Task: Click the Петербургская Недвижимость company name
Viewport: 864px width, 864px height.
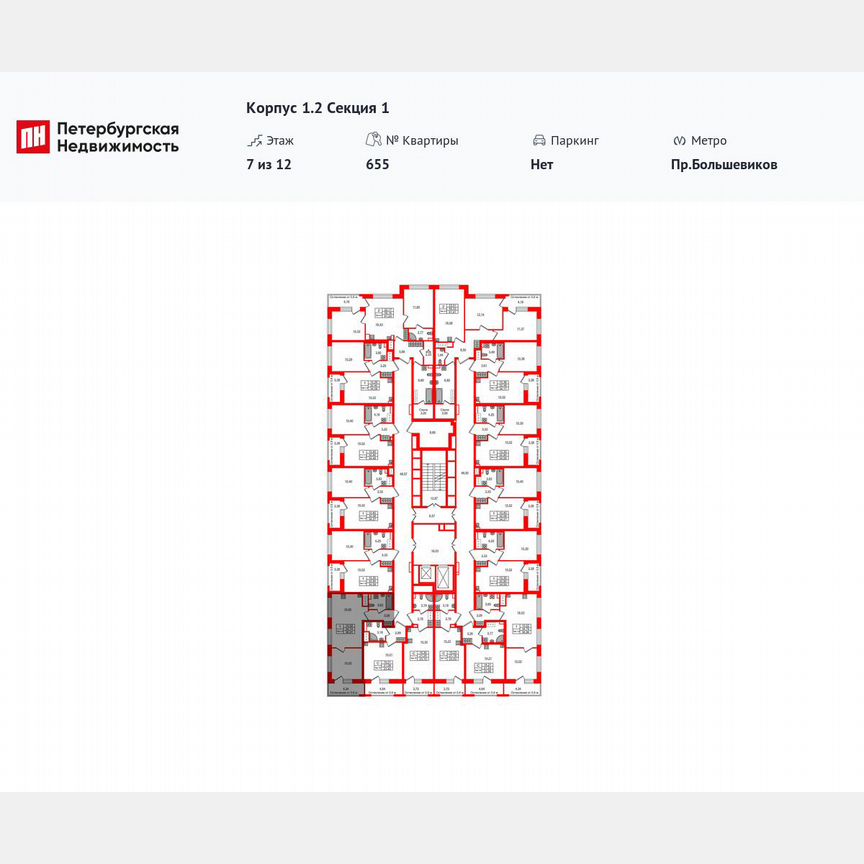Action: pyautogui.click(x=118, y=137)
